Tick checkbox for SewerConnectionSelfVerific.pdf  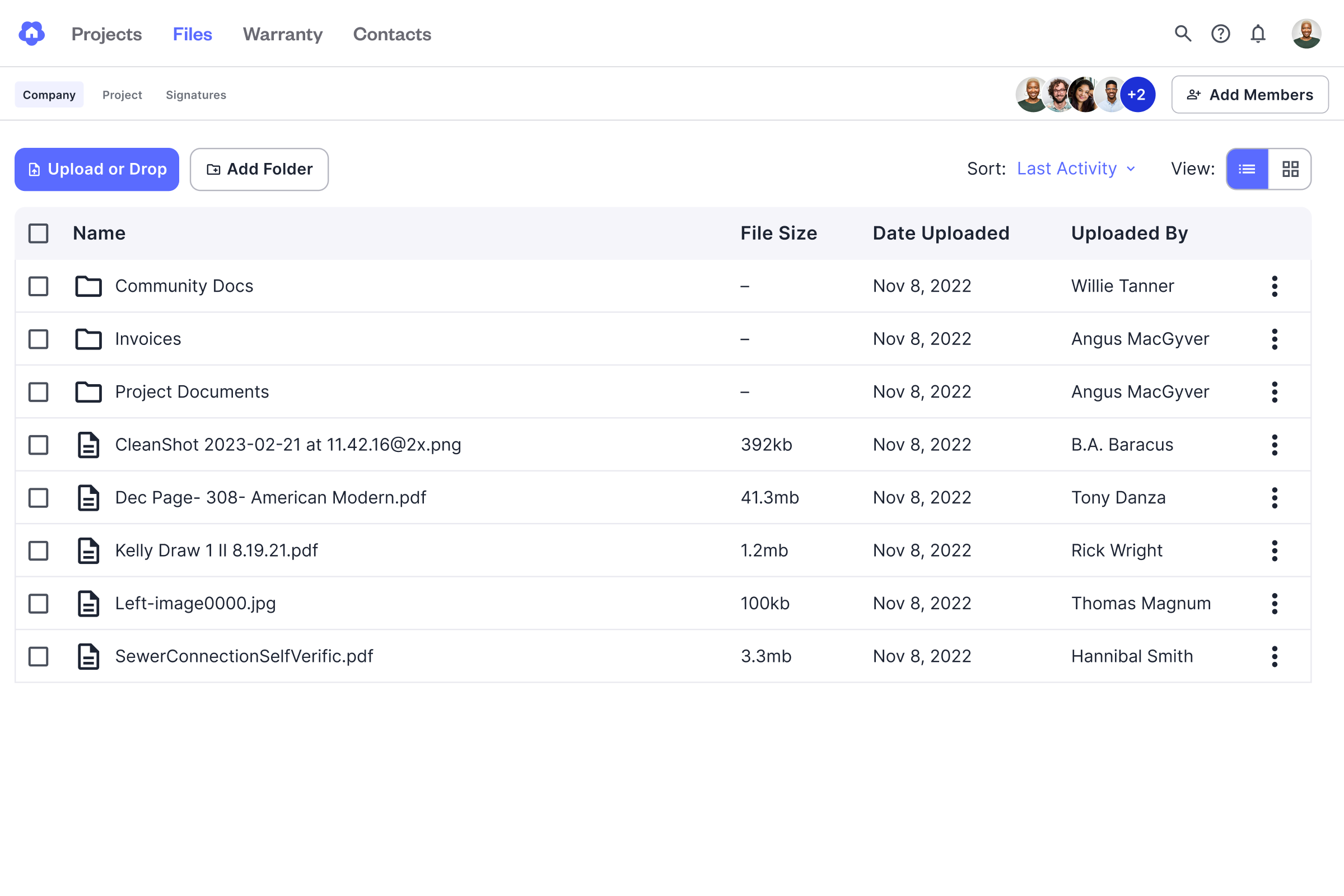click(38, 656)
